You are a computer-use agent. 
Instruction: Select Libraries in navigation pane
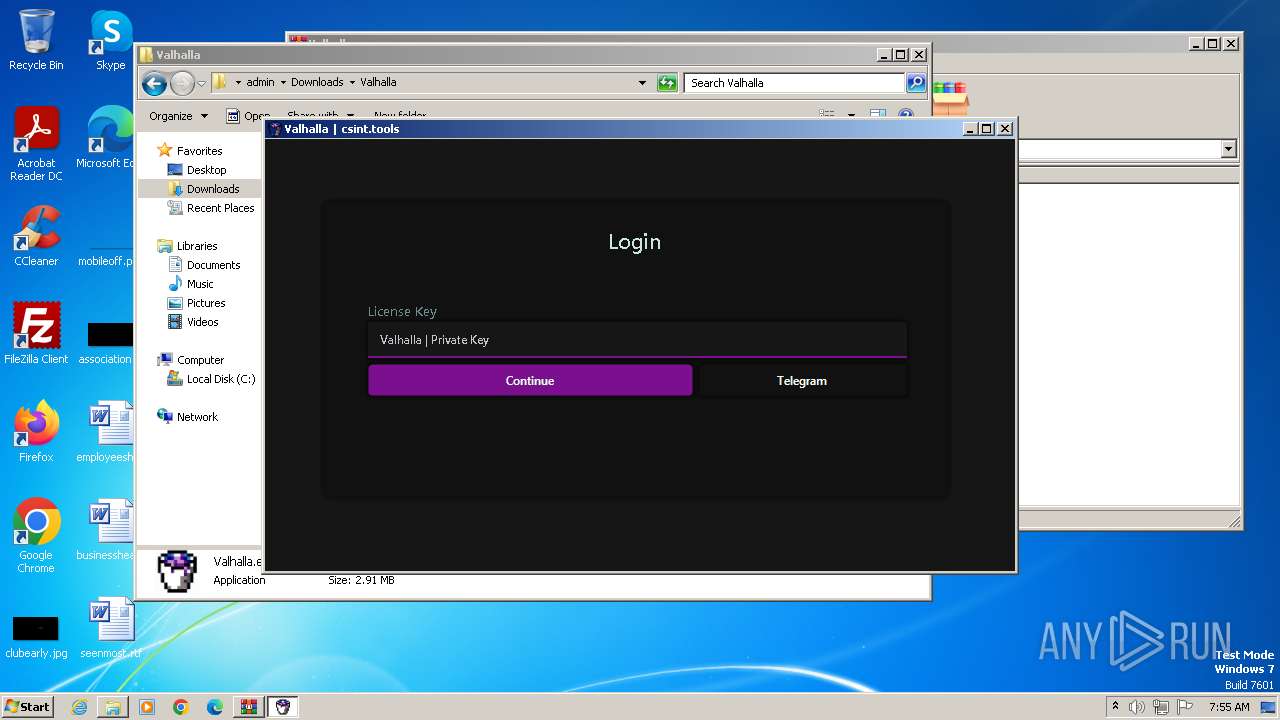pos(197,246)
